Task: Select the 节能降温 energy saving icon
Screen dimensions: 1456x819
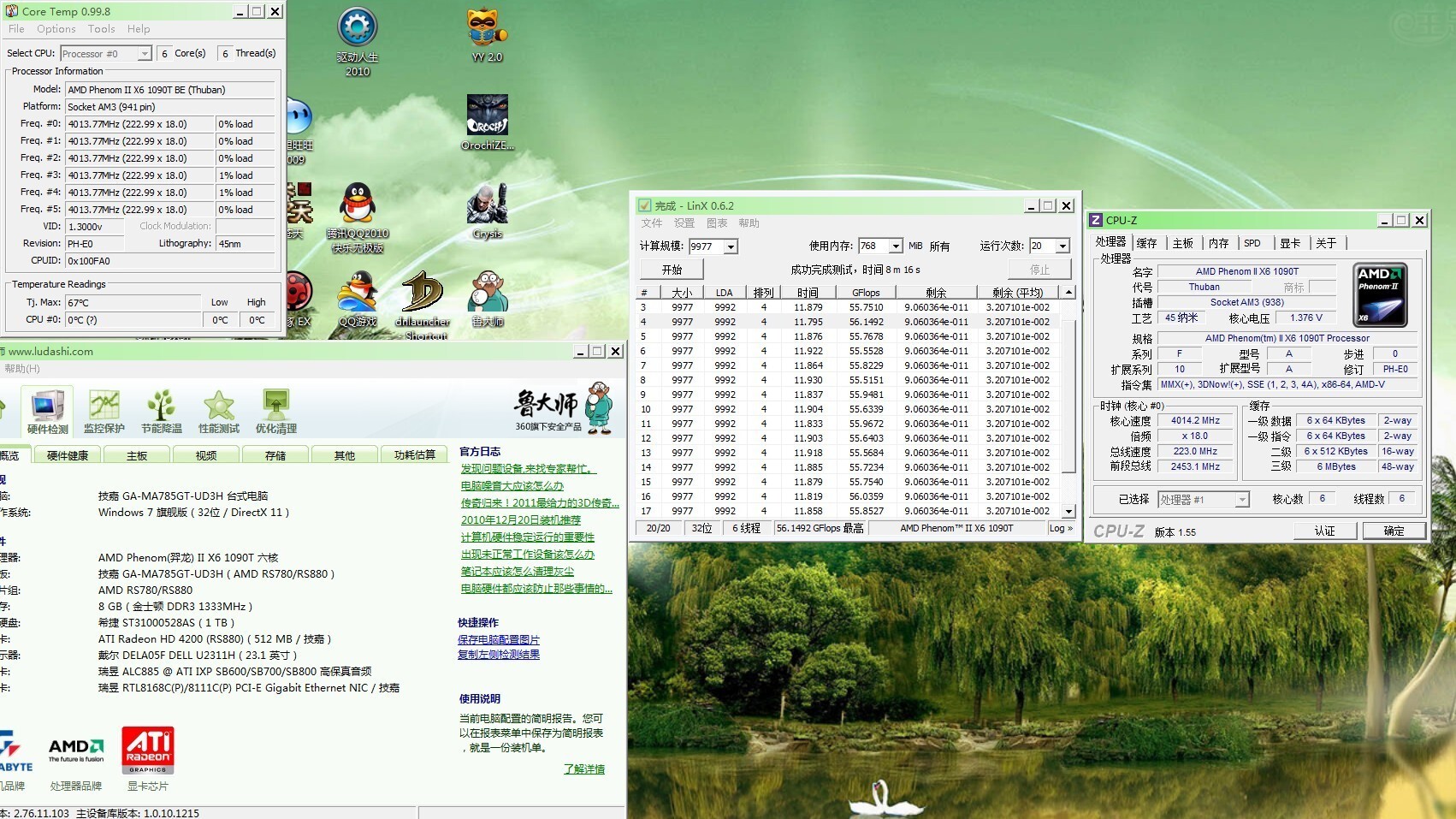Action: point(162,410)
